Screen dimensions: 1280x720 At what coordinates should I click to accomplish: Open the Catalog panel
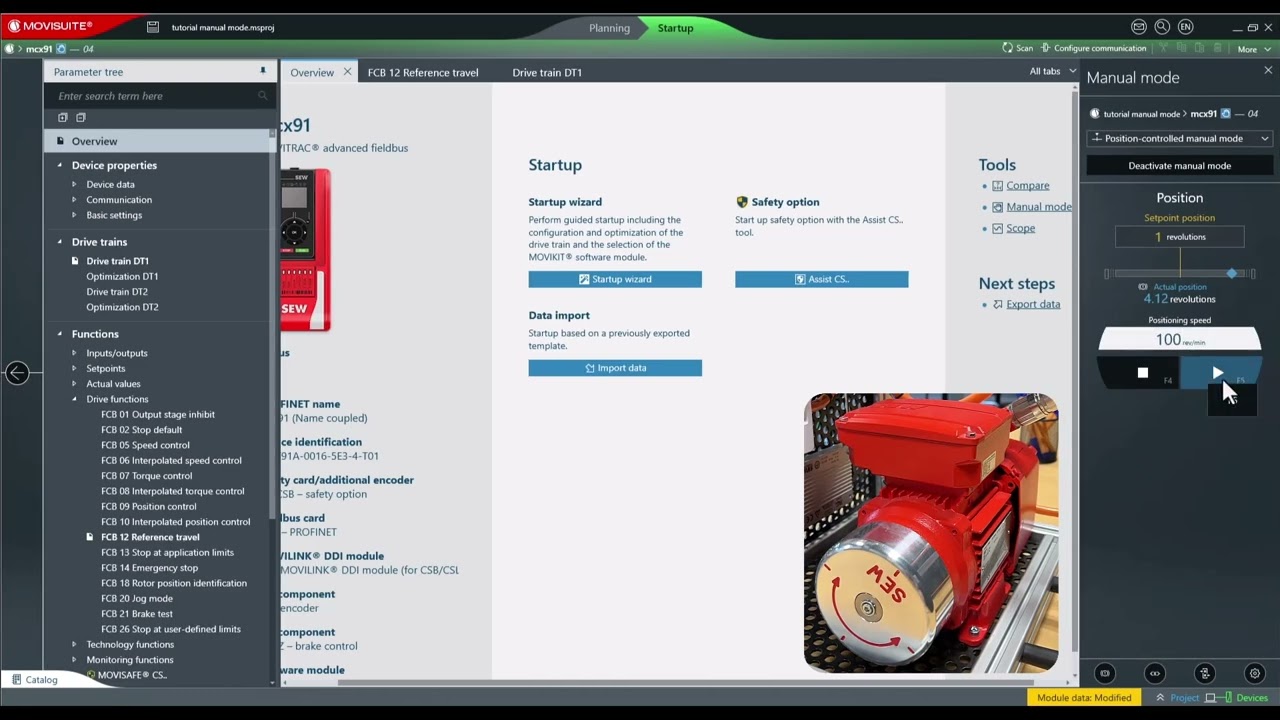[34, 680]
